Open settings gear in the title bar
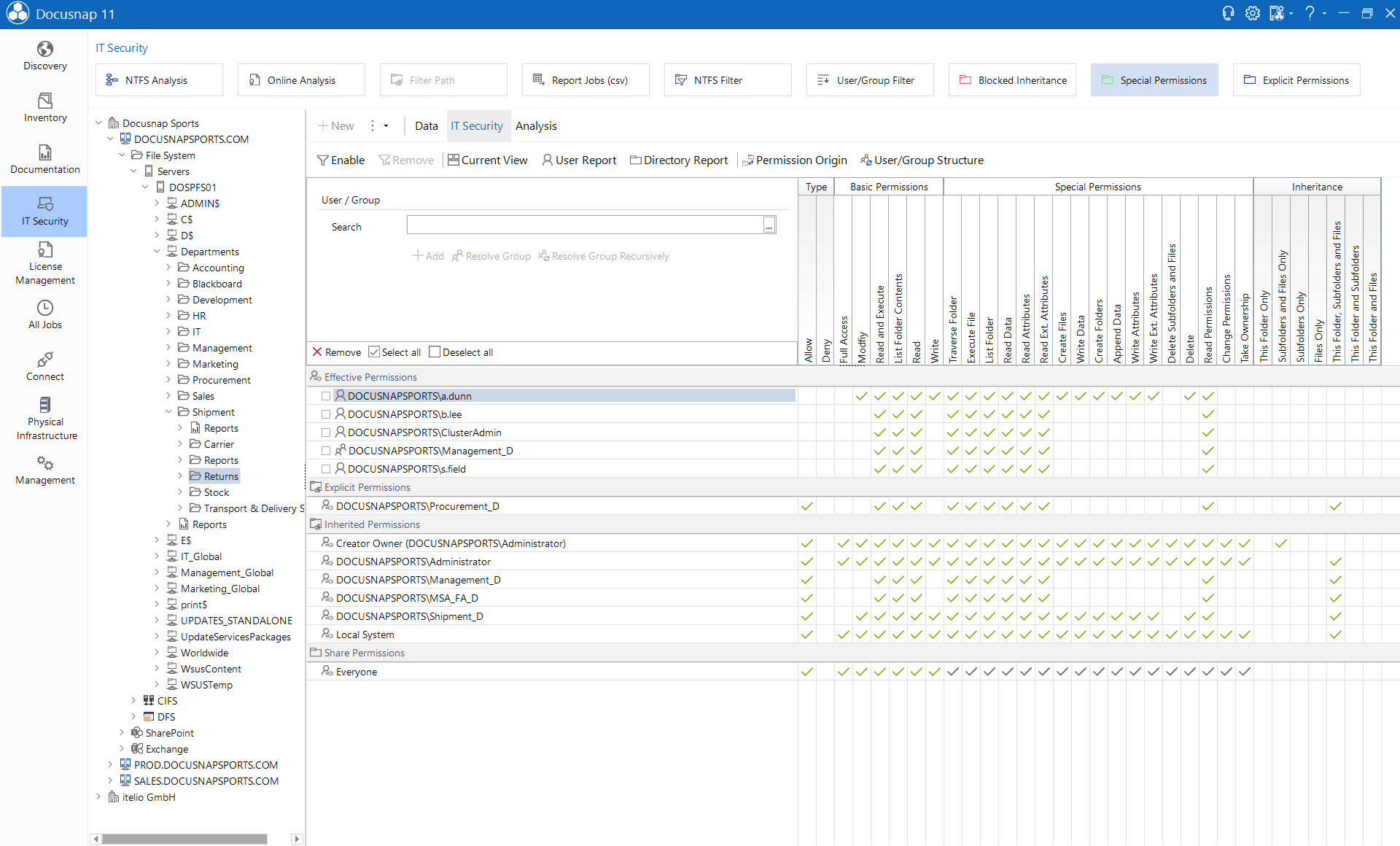Screen dimensions: 1400x846 point(1252,14)
